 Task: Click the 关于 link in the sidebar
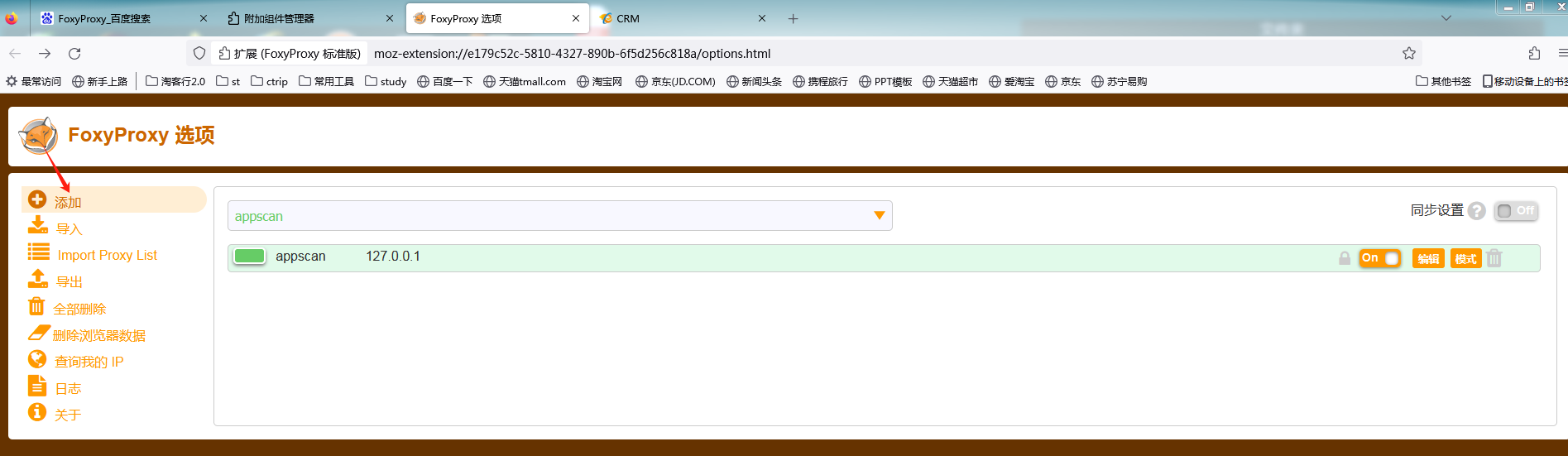tap(68, 415)
